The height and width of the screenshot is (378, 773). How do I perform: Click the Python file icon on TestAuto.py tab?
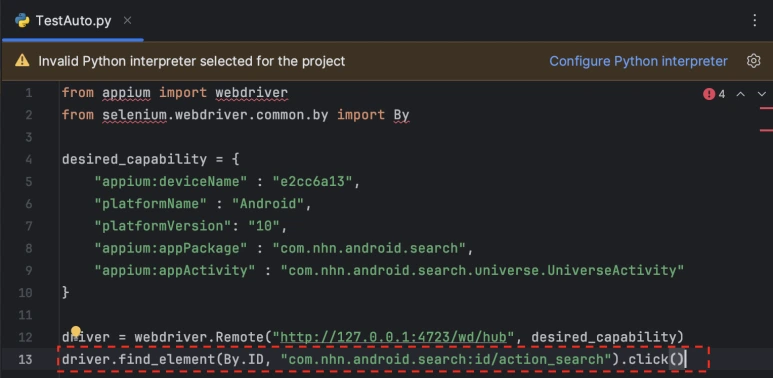(x=22, y=21)
